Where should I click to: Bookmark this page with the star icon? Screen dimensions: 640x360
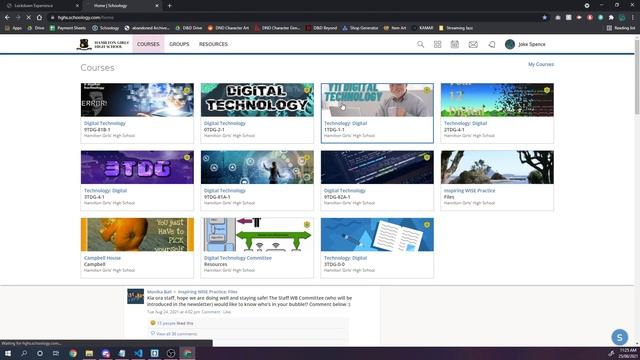coord(544,18)
